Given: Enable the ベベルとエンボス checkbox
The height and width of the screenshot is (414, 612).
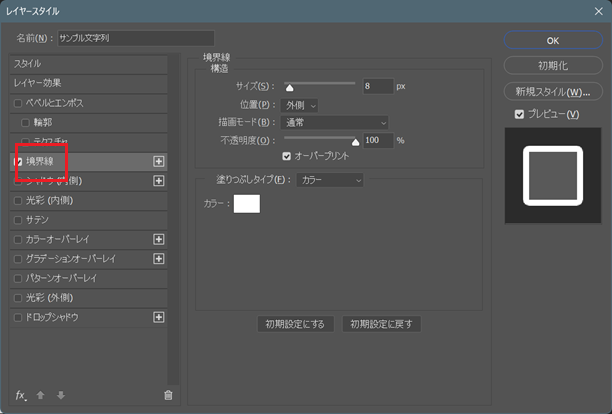Looking at the screenshot, I should point(17,103).
